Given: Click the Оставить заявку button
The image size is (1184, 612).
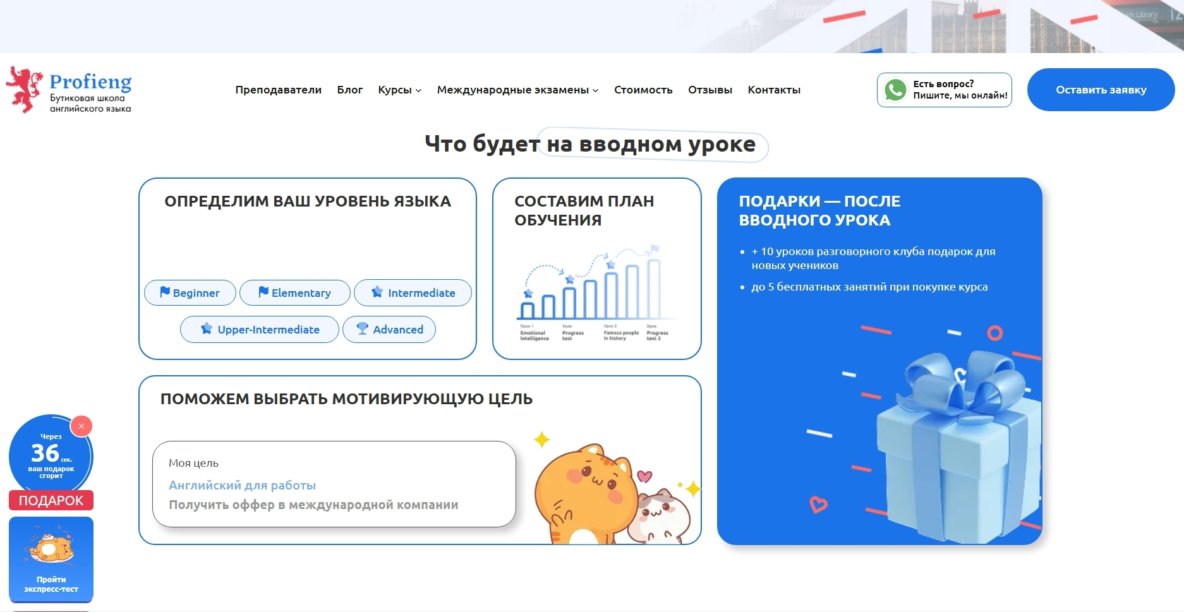Looking at the screenshot, I should tap(1100, 90).
